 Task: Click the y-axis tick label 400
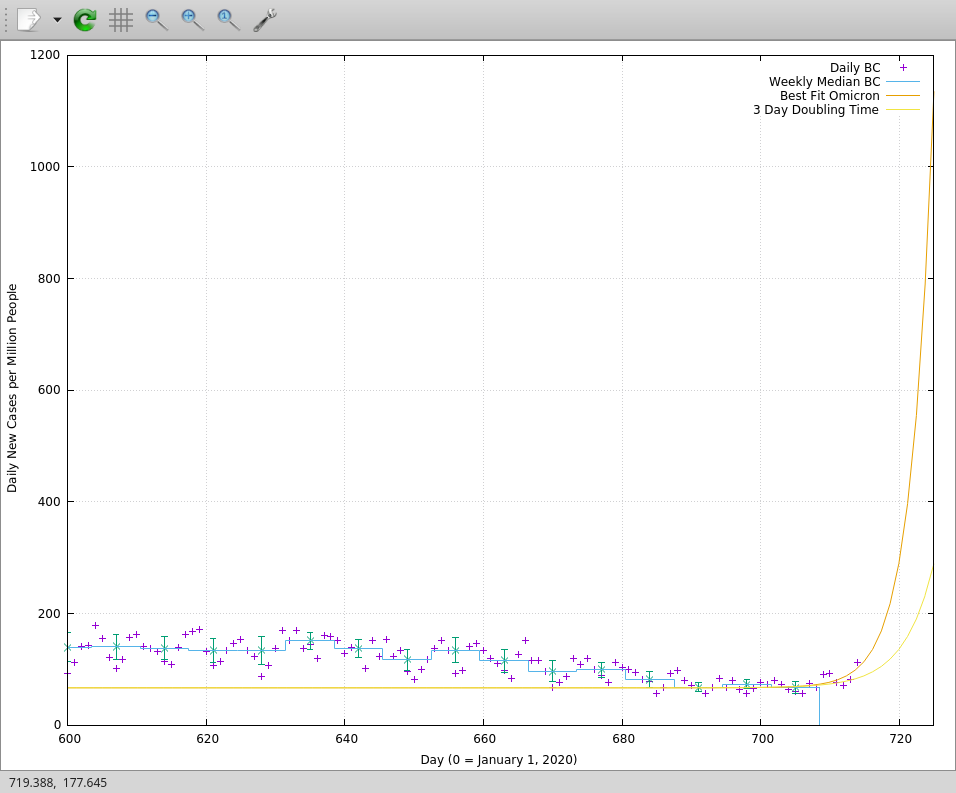[49, 502]
